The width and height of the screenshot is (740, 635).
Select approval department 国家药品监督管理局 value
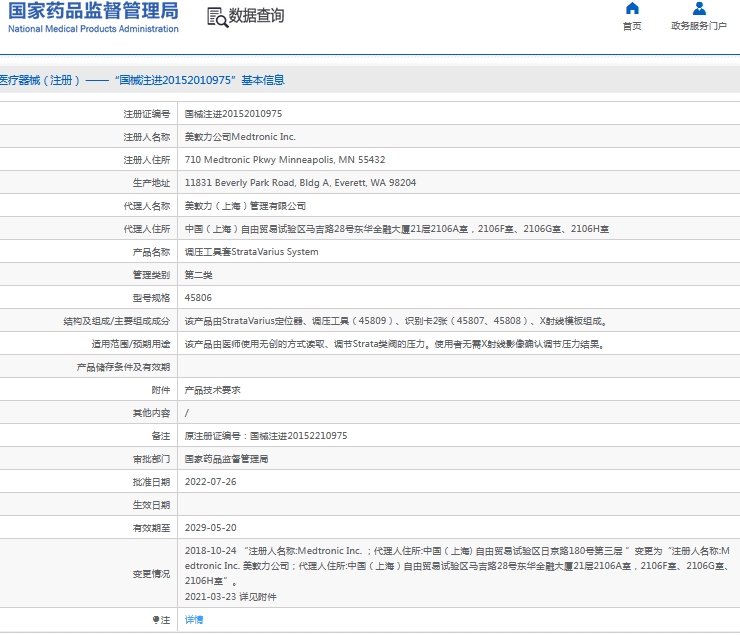coord(227,459)
